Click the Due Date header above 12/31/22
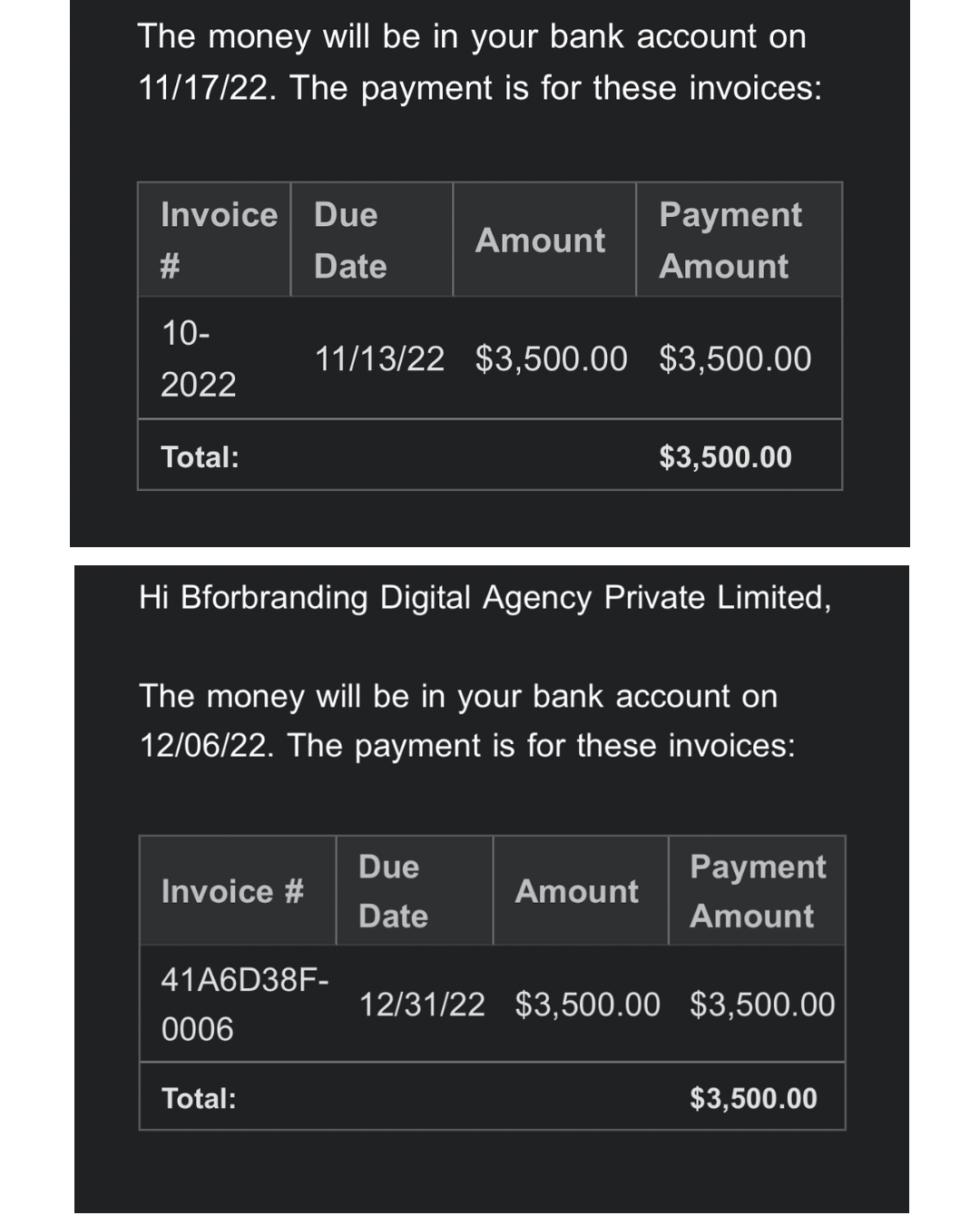Viewport: 980px width, 1225px height. pyautogui.click(x=393, y=891)
